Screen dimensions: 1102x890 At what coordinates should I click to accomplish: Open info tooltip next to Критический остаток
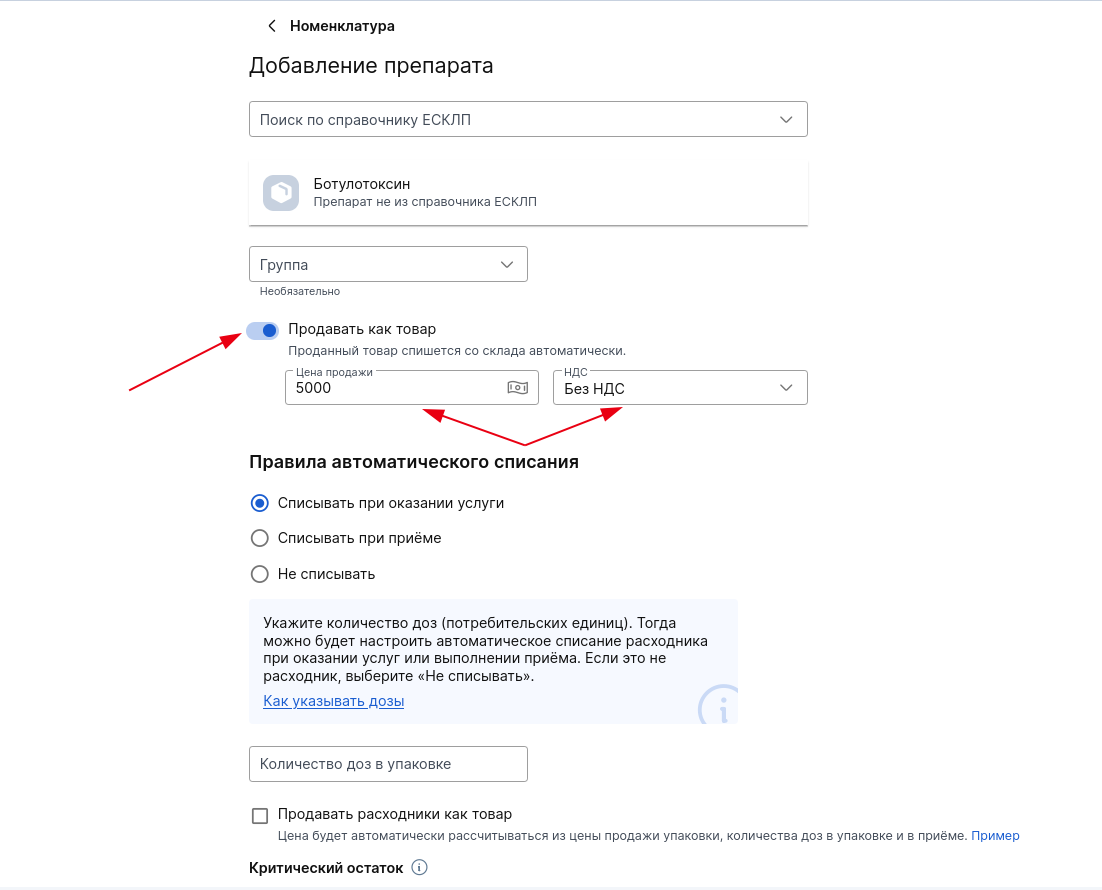419,867
